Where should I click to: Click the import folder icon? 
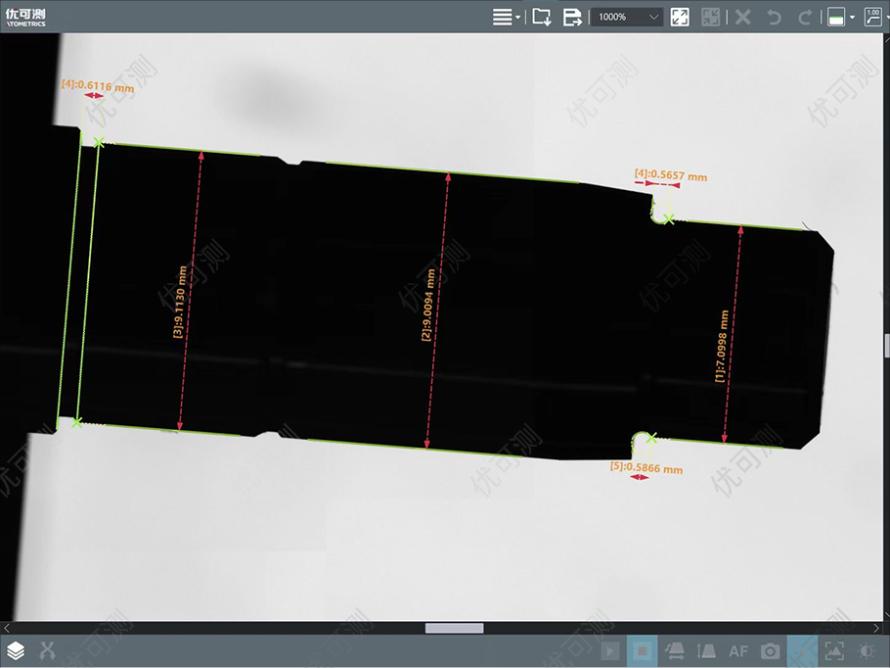pos(541,17)
